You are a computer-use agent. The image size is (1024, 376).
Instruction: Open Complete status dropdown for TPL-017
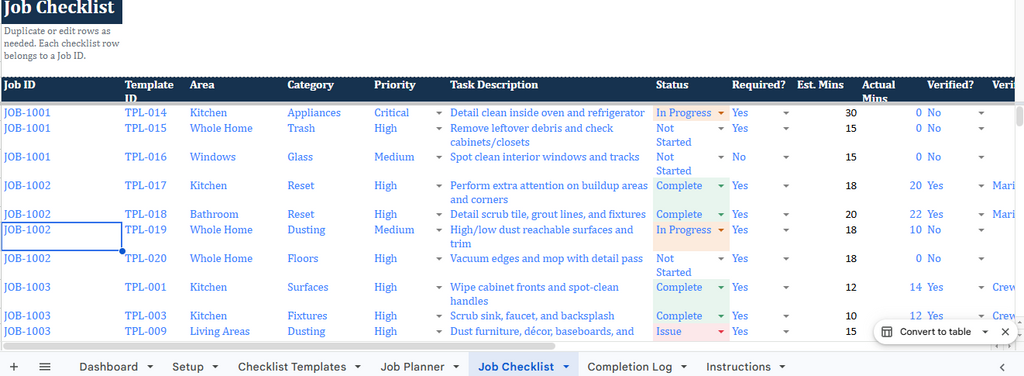721,186
